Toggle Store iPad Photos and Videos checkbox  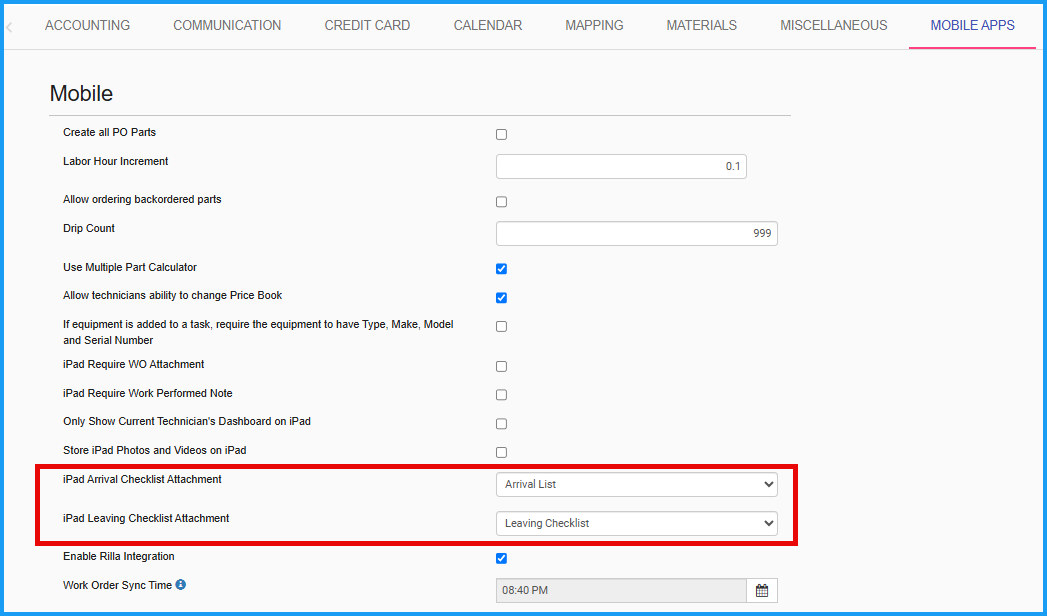(x=501, y=453)
